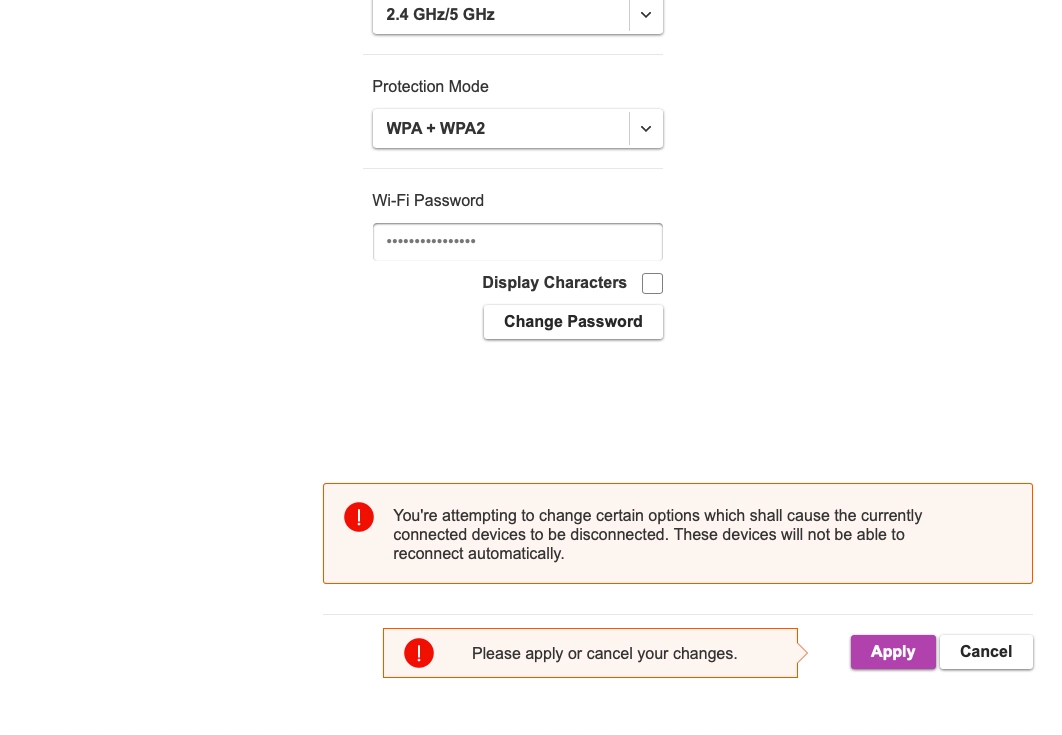Click "Please apply or cancel your changes" text
1062x735 pixels.
(x=604, y=654)
